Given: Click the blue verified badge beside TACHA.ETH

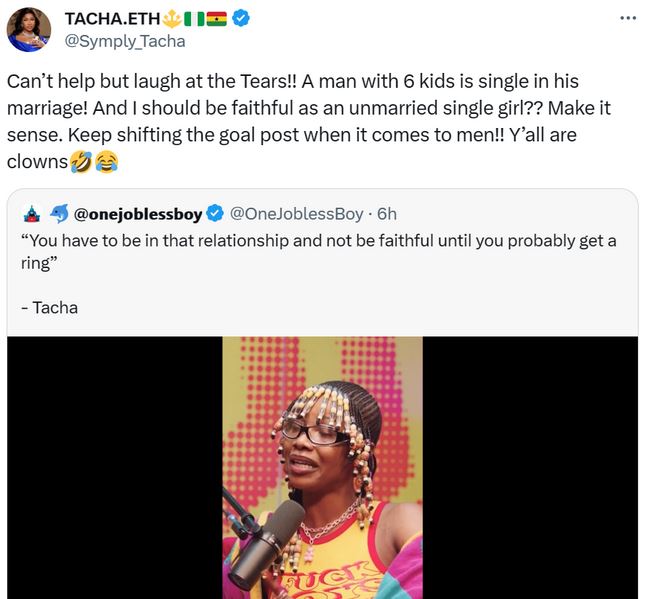Looking at the screenshot, I should click(x=242, y=18).
